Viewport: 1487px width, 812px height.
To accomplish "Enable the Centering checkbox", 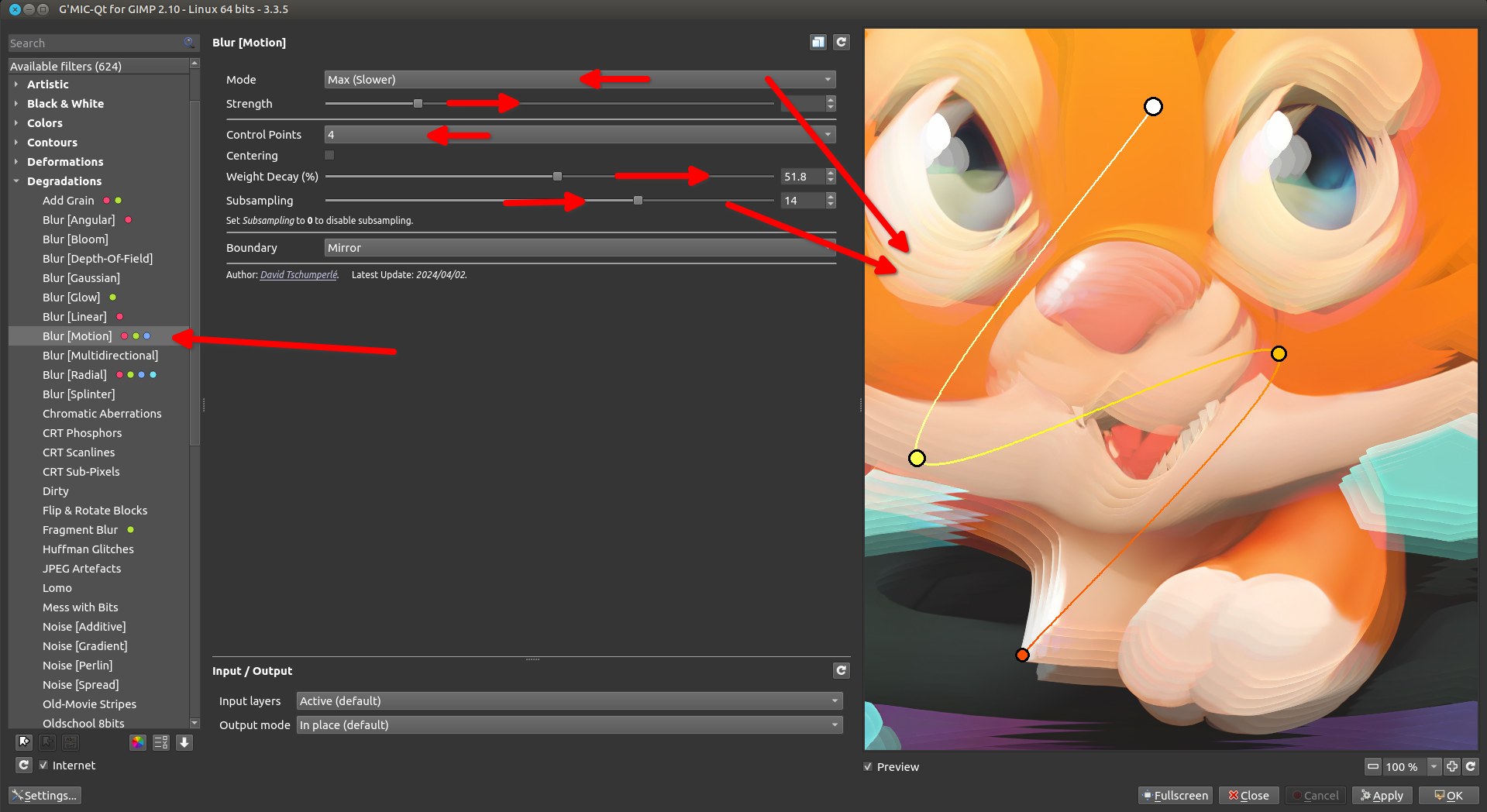I will [x=329, y=155].
